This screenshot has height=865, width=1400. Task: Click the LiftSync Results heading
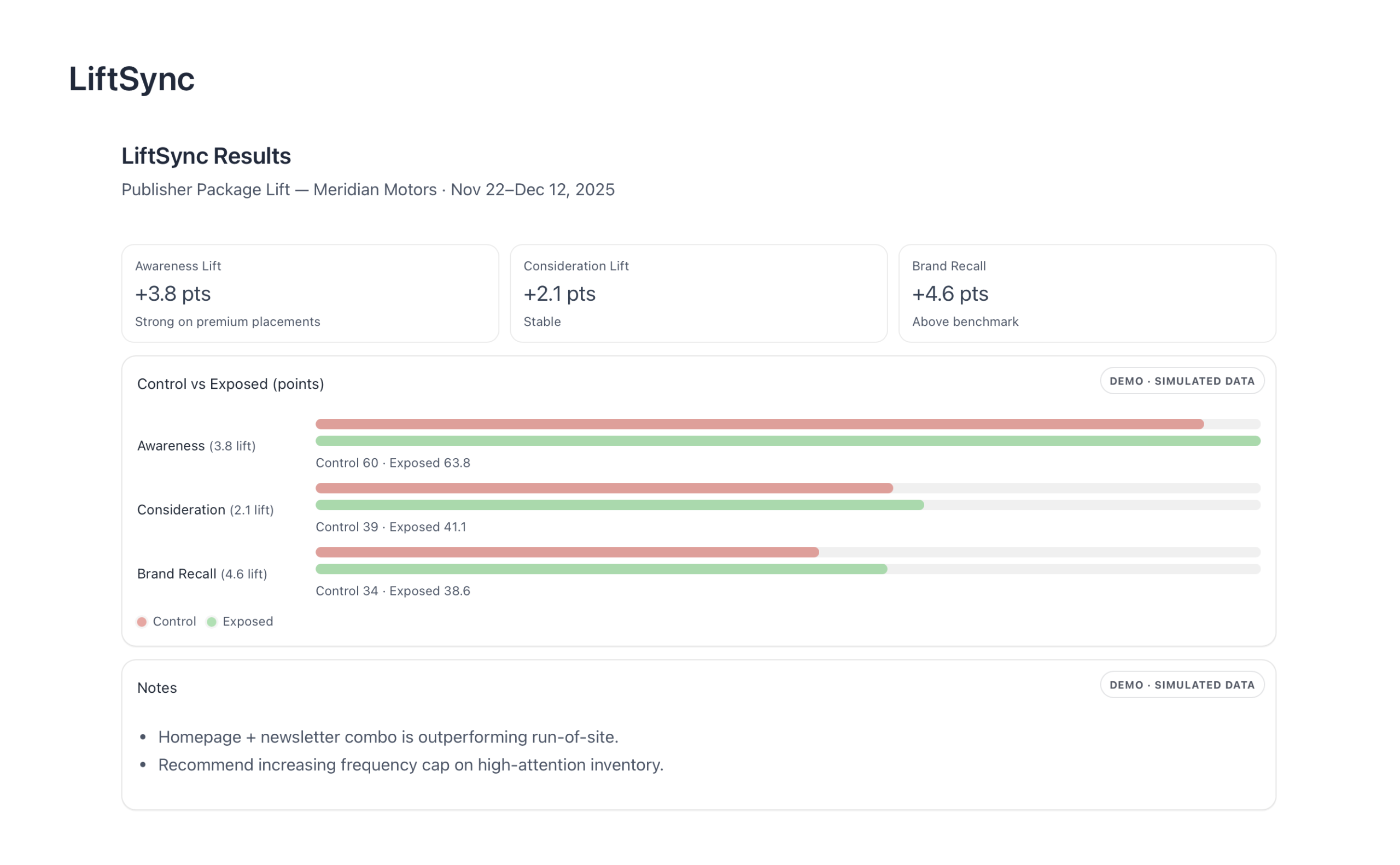pos(206,156)
